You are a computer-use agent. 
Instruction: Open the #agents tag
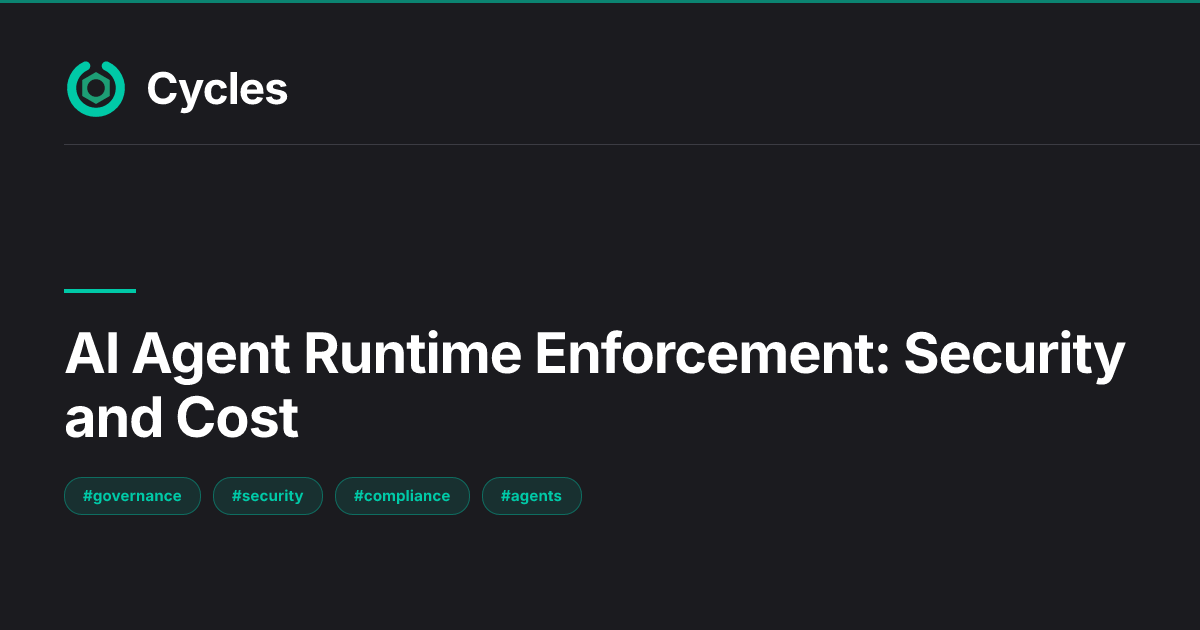pos(532,496)
